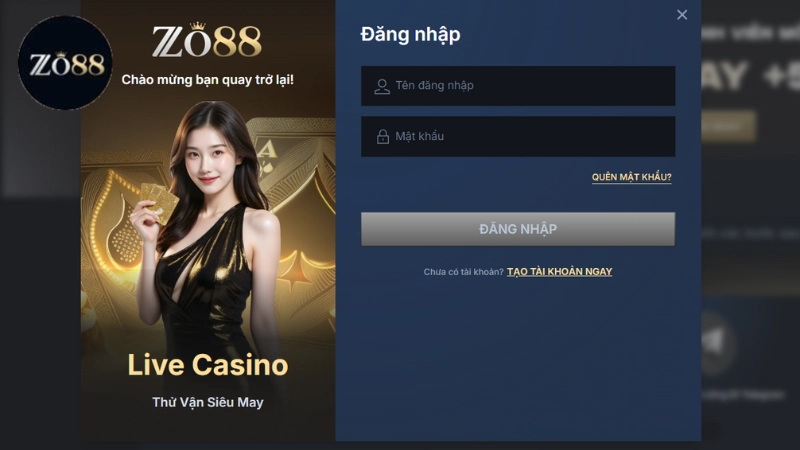Click the user silhouette icon in the username field

point(382,86)
